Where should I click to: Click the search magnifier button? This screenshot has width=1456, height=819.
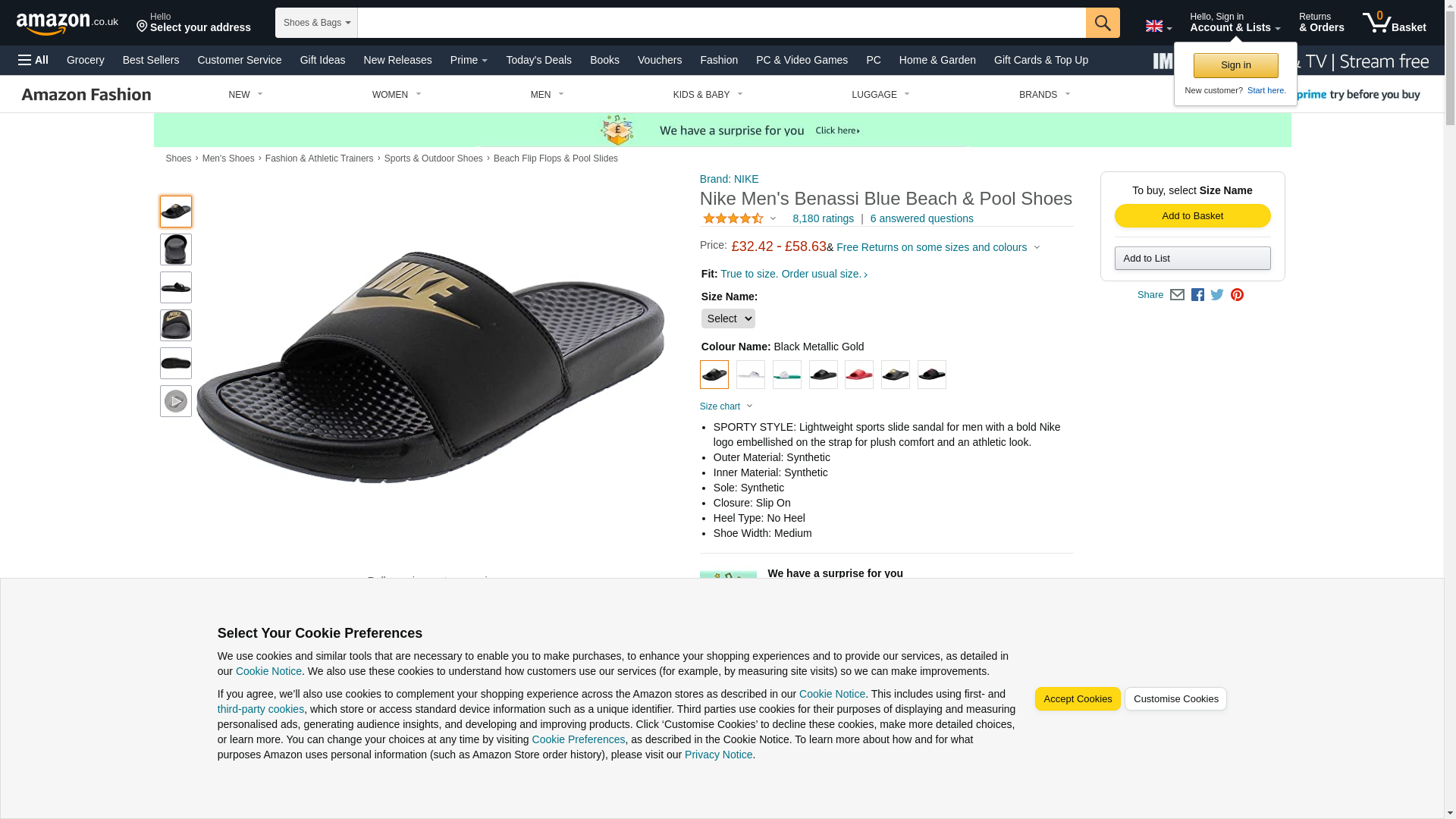tap(1103, 23)
